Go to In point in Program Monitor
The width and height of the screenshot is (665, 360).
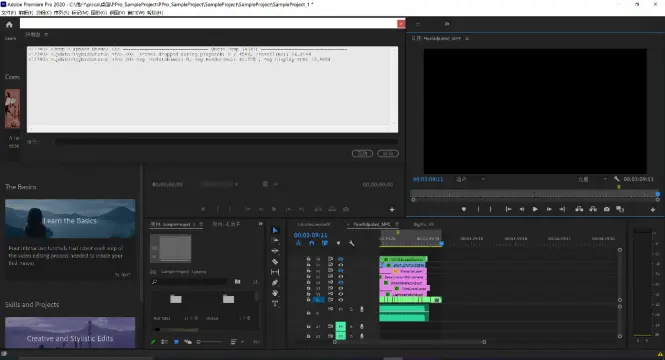(508, 209)
